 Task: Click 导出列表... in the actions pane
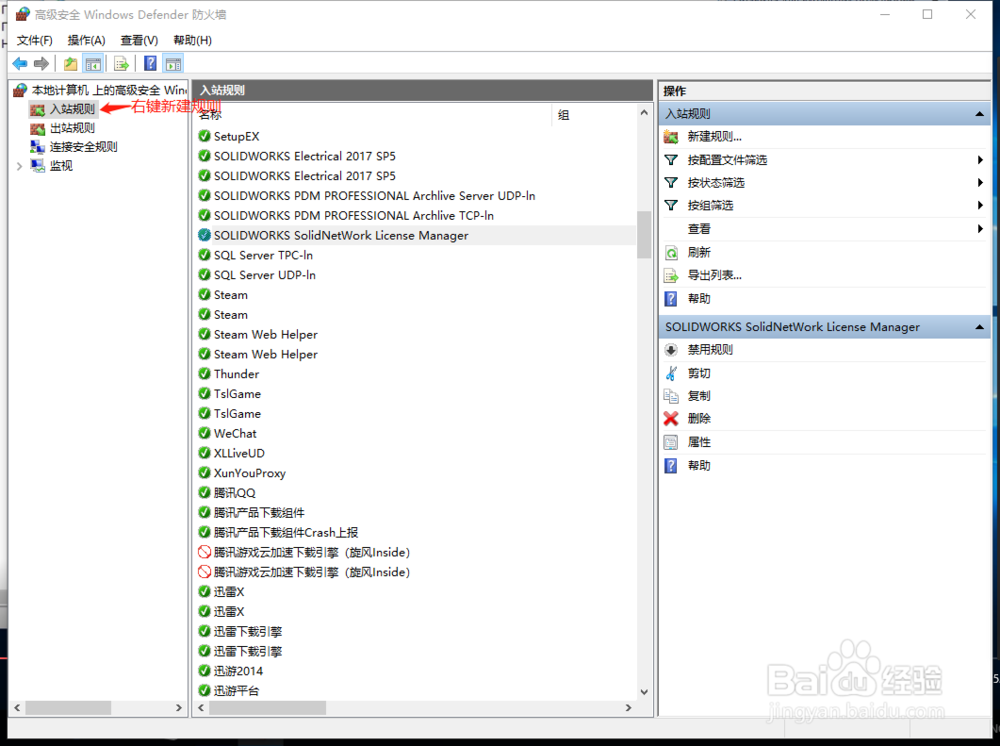click(714, 275)
